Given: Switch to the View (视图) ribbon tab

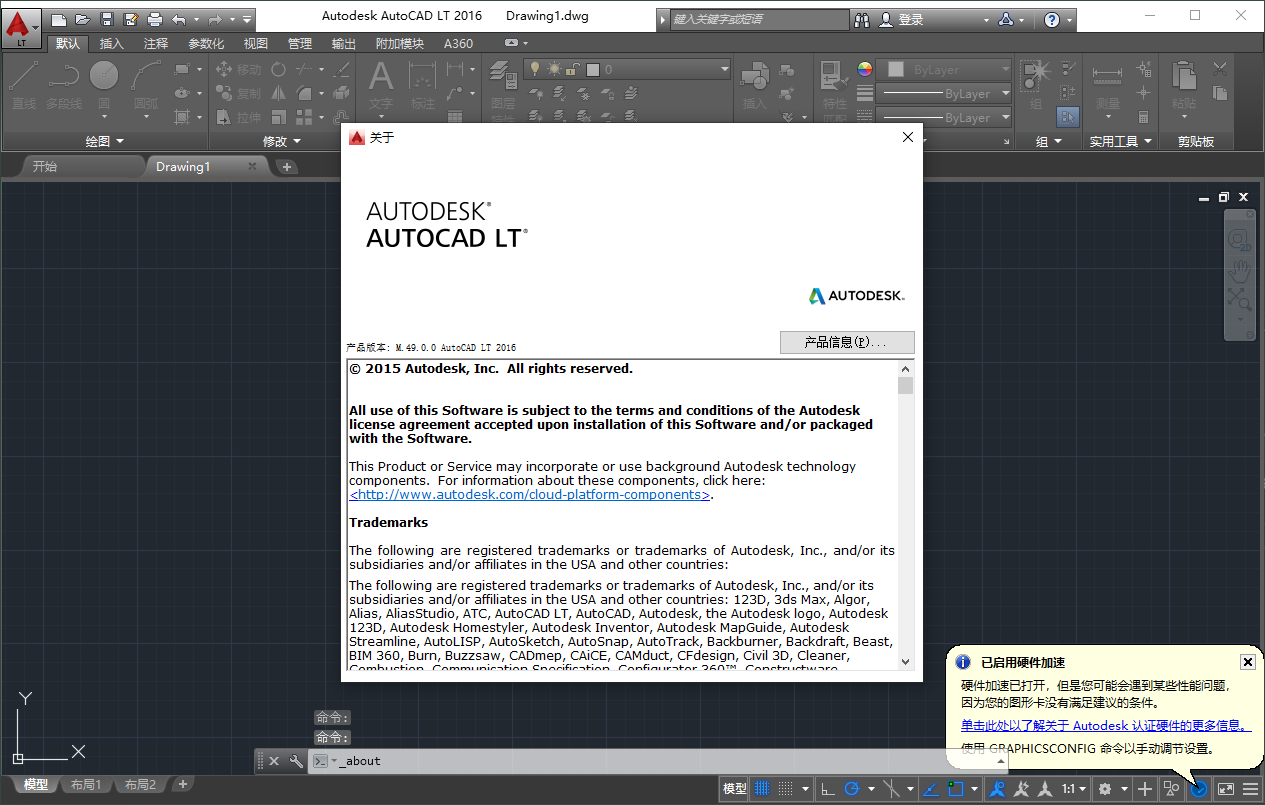Looking at the screenshot, I should [256, 43].
